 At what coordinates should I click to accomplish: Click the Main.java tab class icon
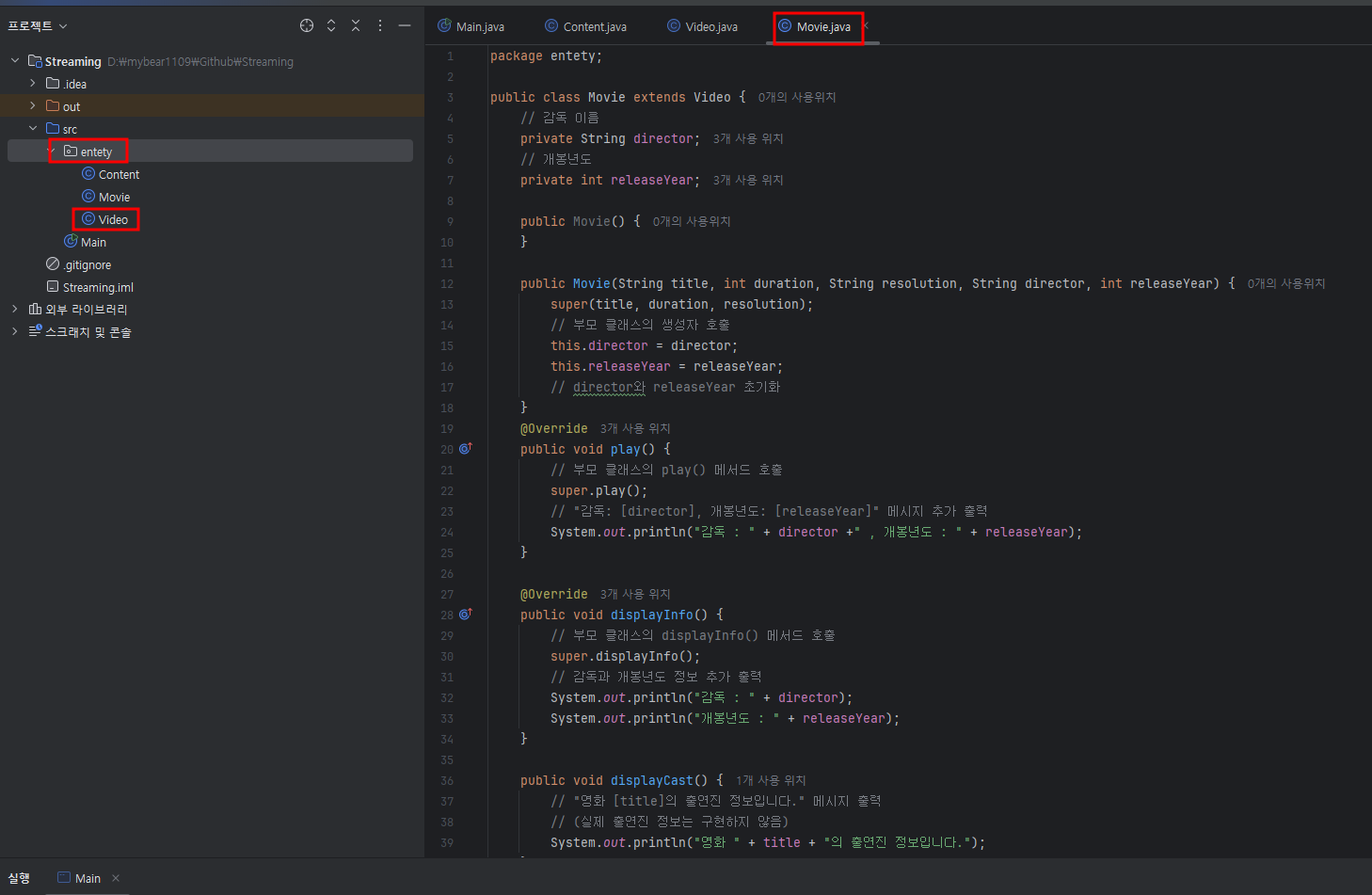444,25
